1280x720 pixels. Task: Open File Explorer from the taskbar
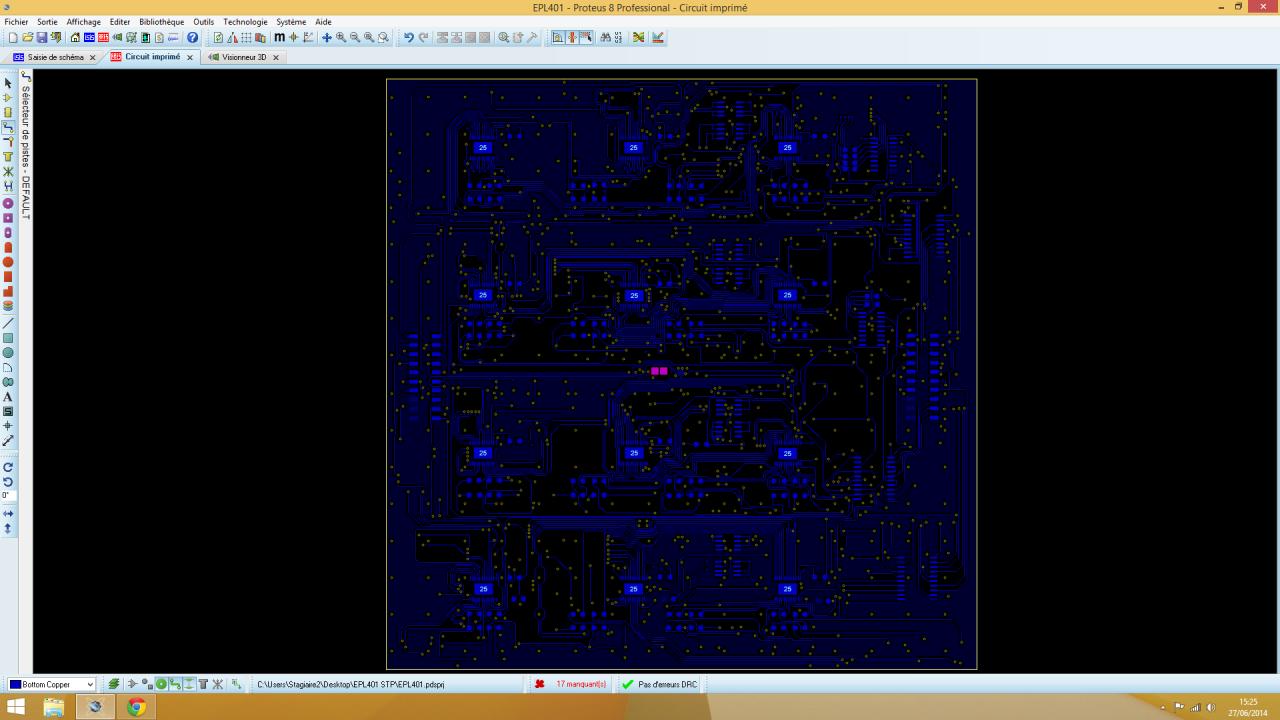click(54, 708)
